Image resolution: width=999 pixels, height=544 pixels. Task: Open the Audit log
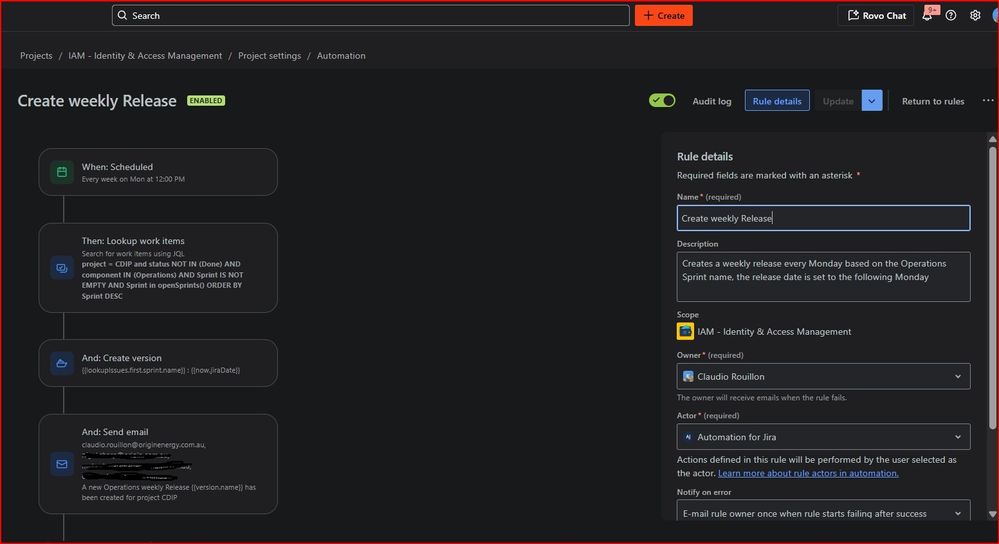click(712, 101)
